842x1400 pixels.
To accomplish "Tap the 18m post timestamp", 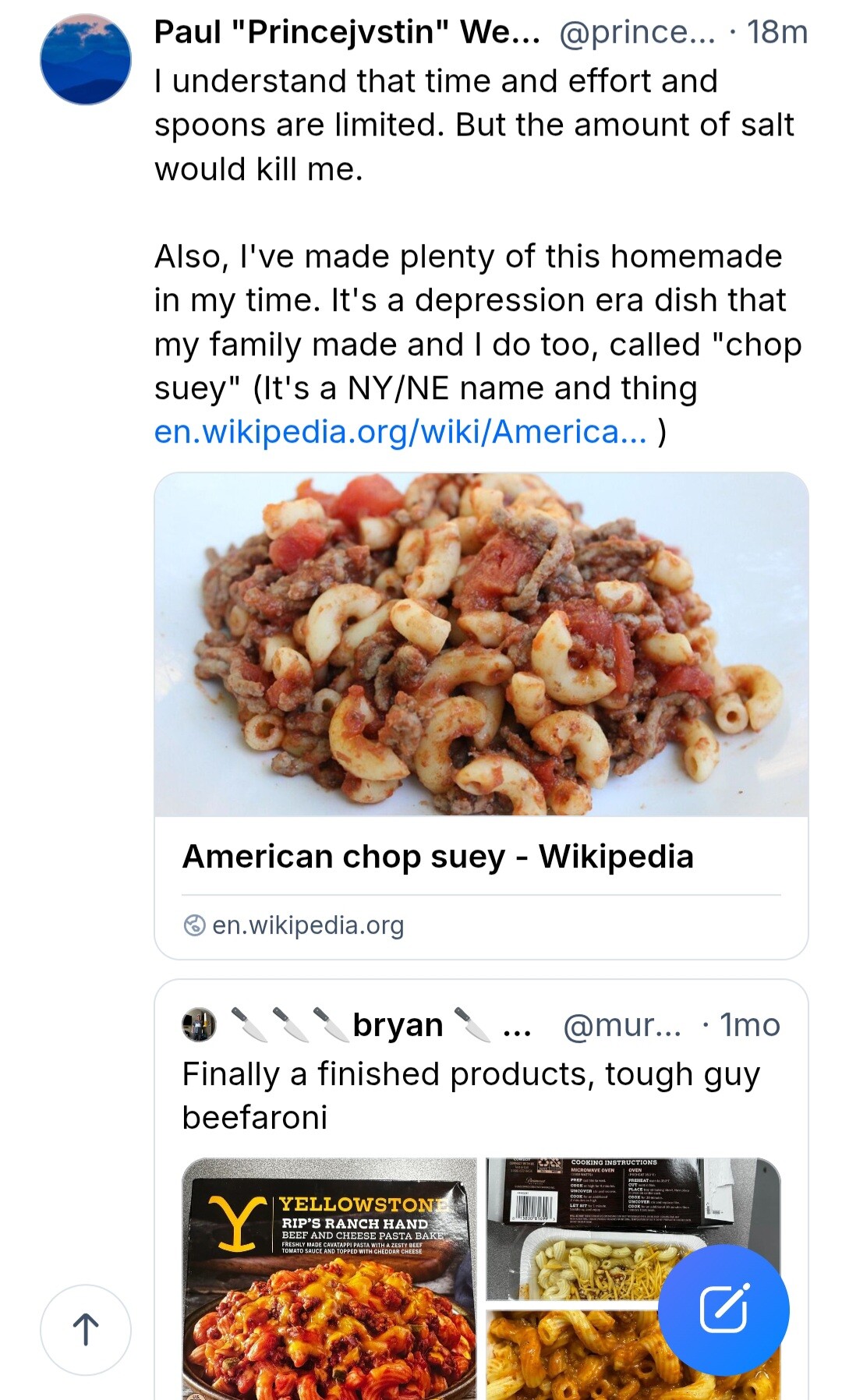I will click(x=777, y=33).
